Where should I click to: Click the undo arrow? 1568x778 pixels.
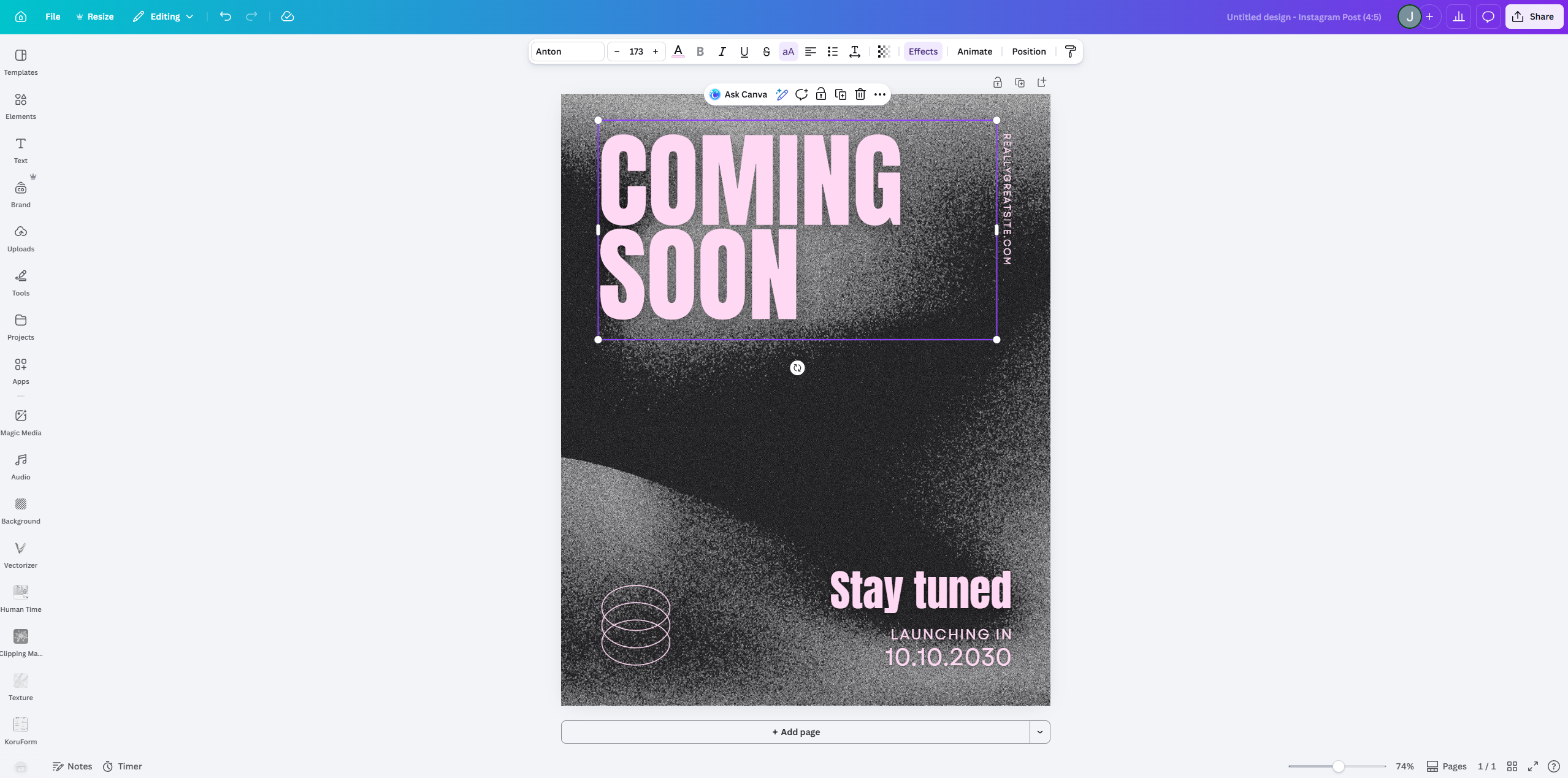coord(225,17)
